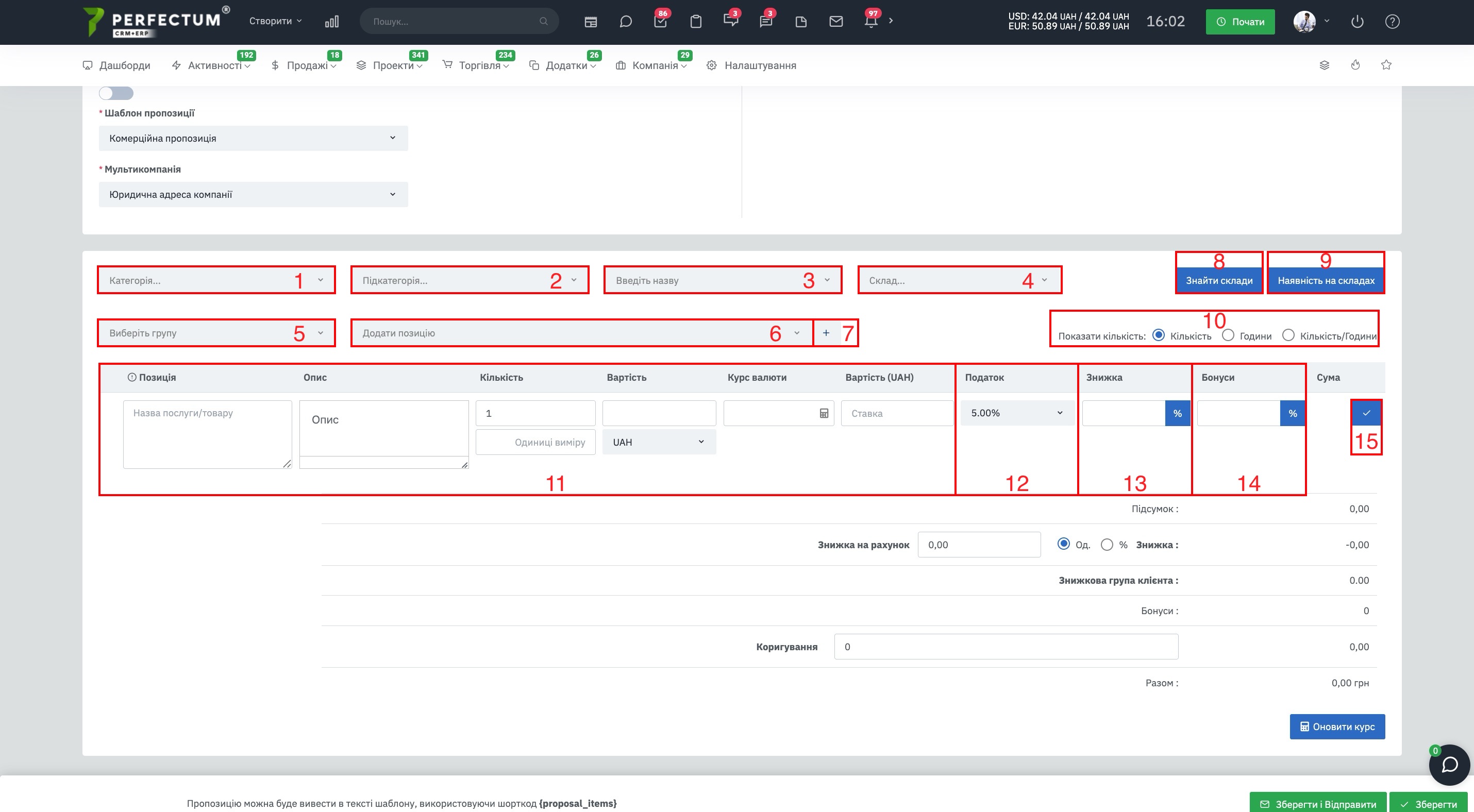The height and width of the screenshot is (812, 1474).
Task: Click the favorites star icon
Action: click(1386, 64)
